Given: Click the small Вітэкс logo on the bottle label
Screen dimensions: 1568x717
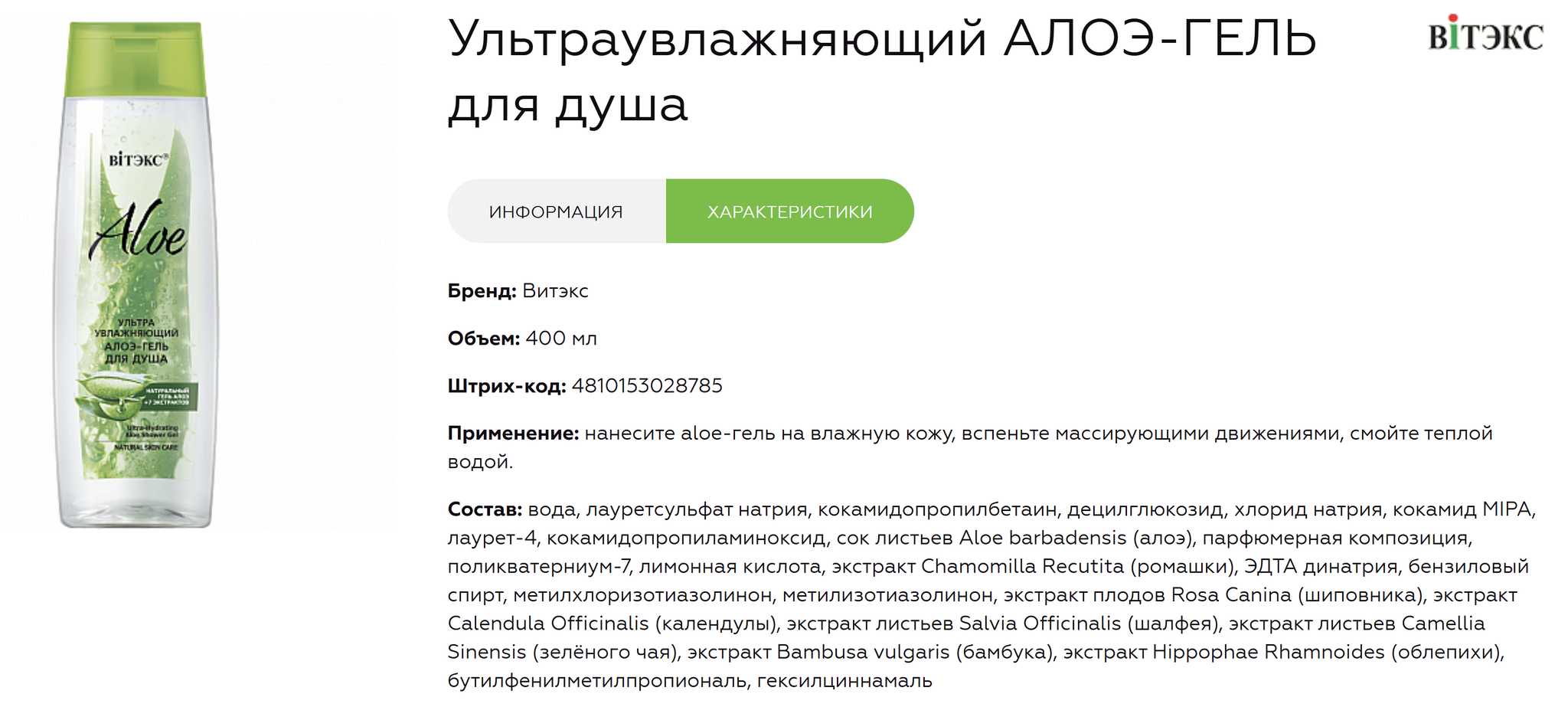Looking at the screenshot, I should coord(139,159).
